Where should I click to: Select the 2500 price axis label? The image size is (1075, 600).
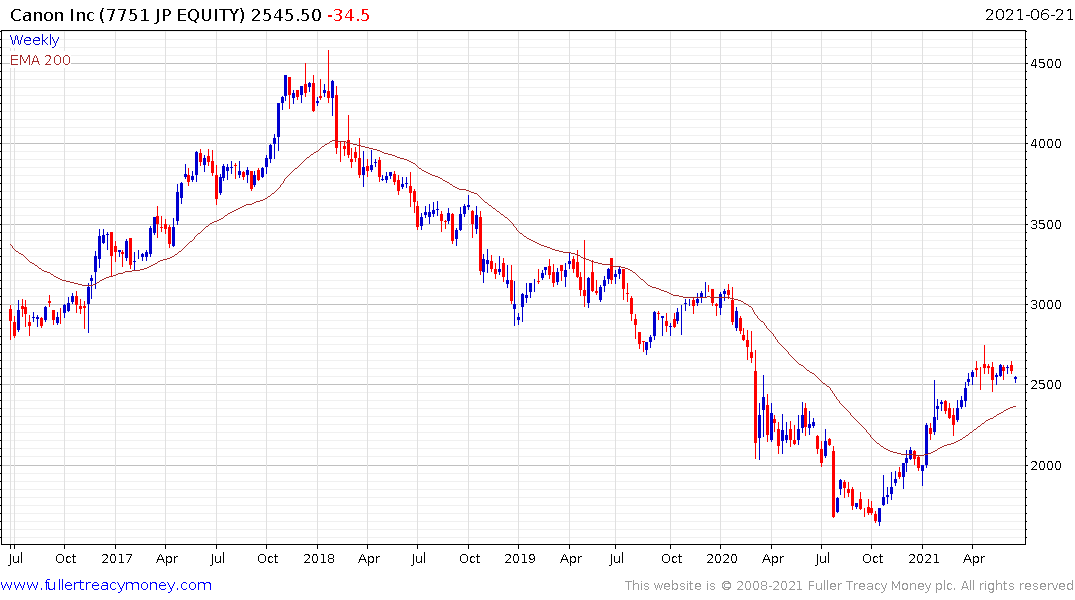tap(1046, 385)
